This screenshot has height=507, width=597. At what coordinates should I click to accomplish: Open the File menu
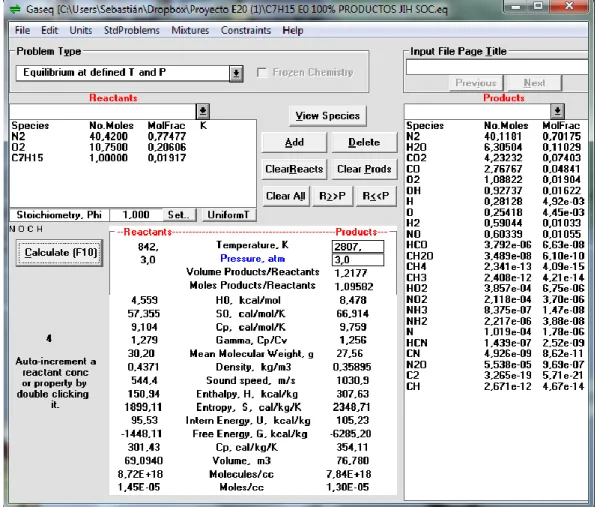22,30
